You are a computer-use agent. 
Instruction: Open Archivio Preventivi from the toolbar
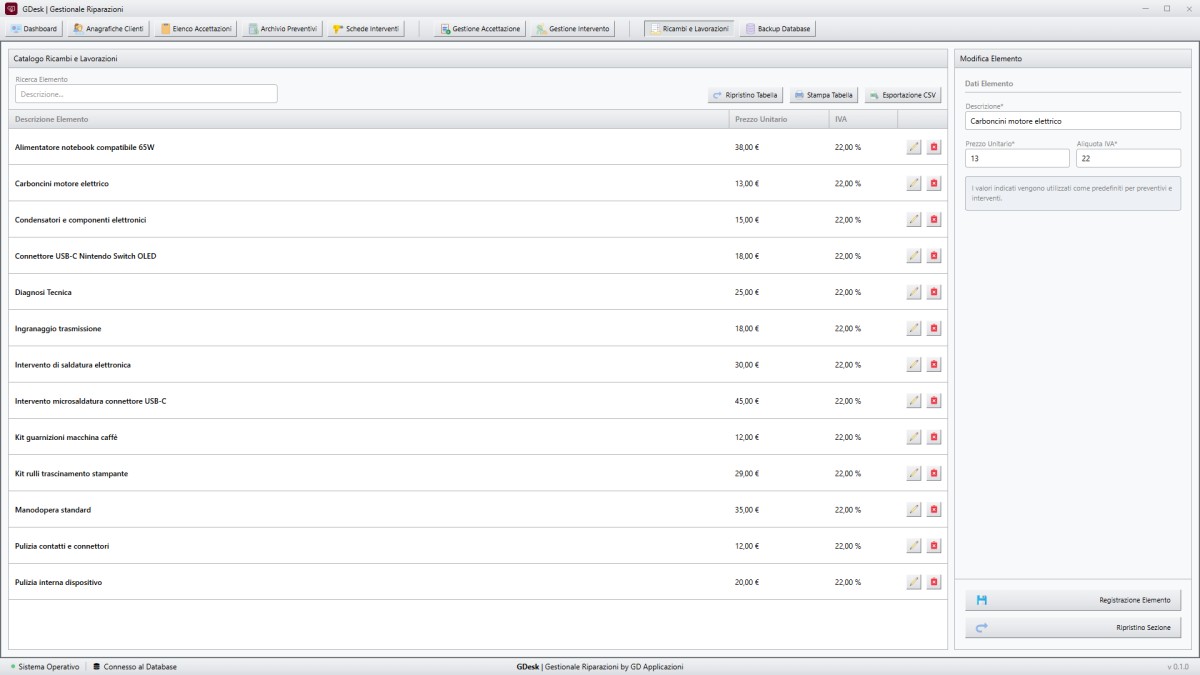(280, 29)
